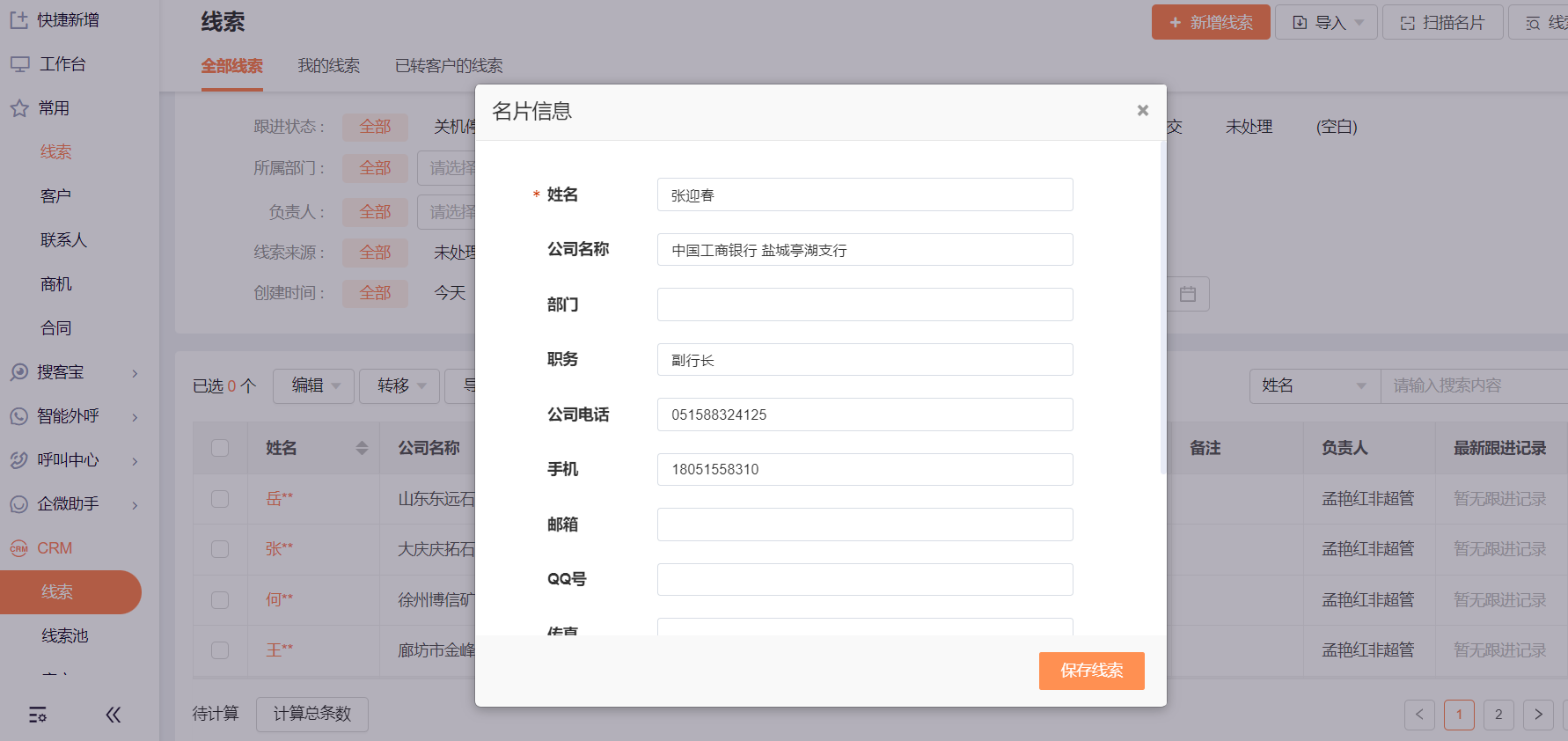Viewport: 1568px width, 741px height.
Task: Switch to 我的线索 tab
Action: click(x=328, y=66)
